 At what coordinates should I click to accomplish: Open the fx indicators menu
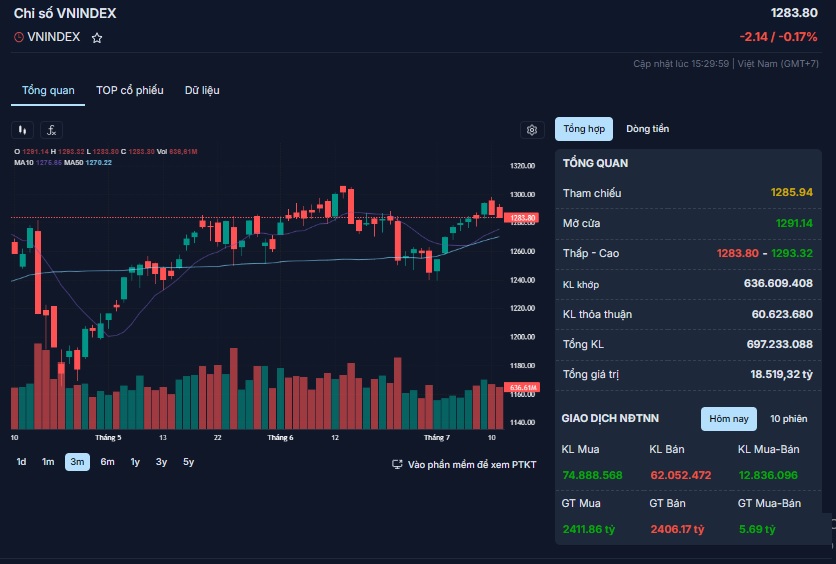click(51, 130)
